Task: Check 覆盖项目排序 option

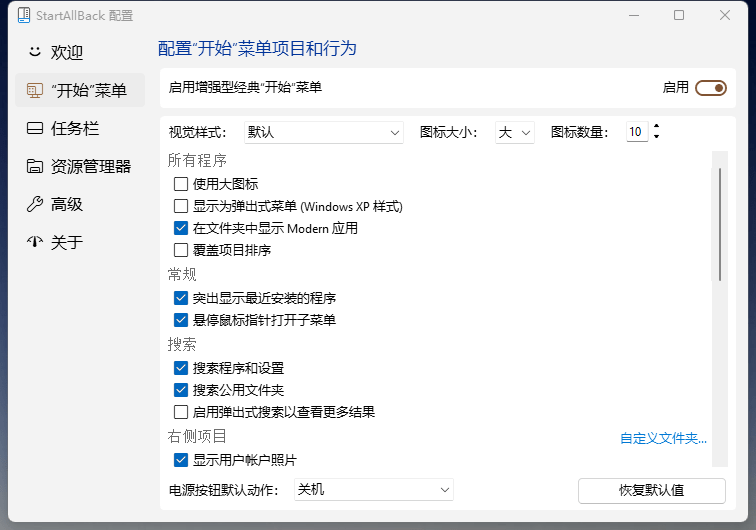Action: click(181, 250)
